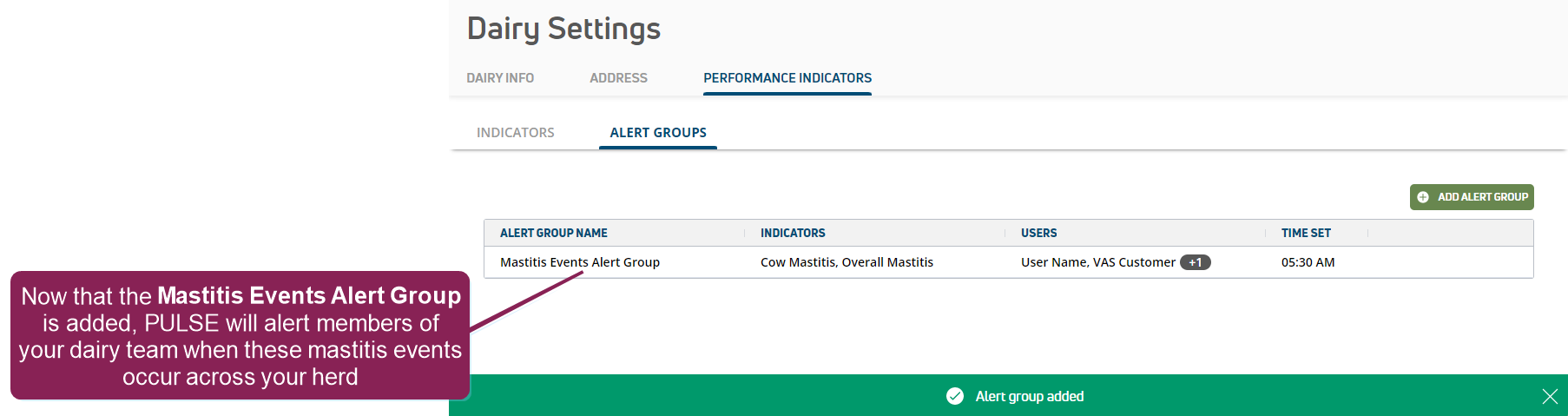Switch to the Address tab
The image size is (1568, 416).
pyautogui.click(x=618, y=78)
